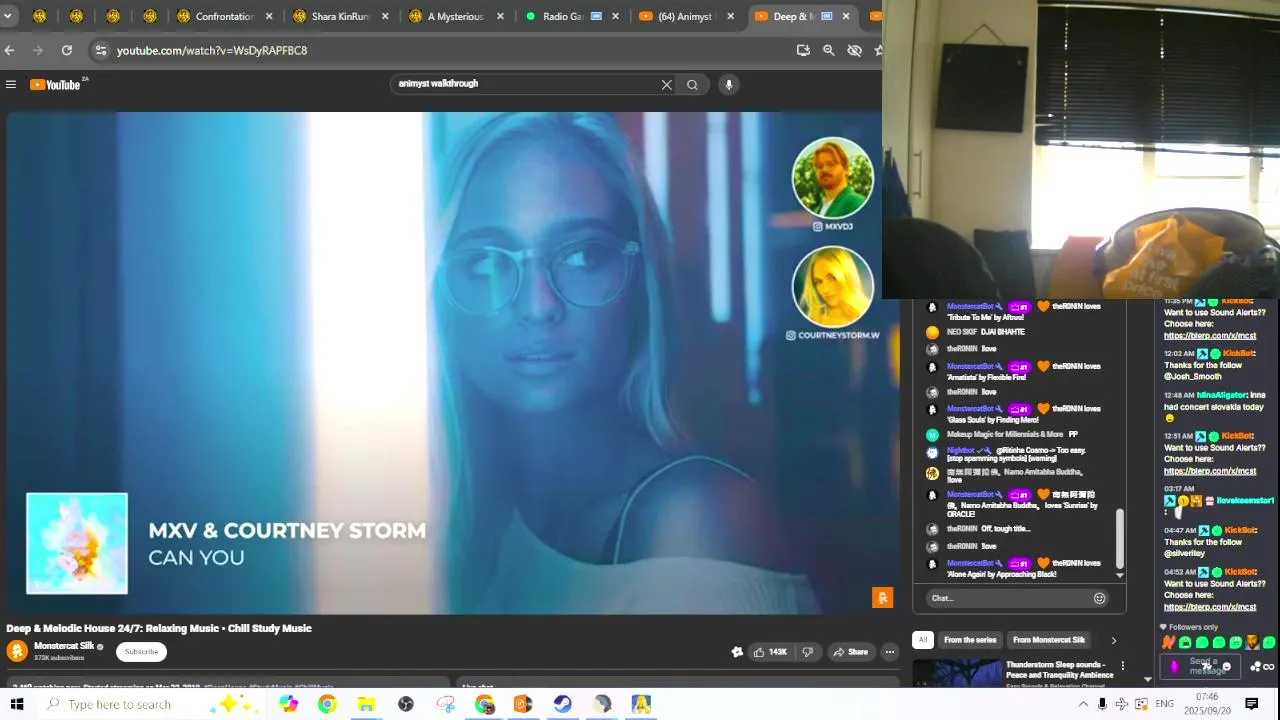Viewport: 1280px width, 720px height.
Task: Start voice search with microphone
Action: pyautogui.click(x=729, y=85)
